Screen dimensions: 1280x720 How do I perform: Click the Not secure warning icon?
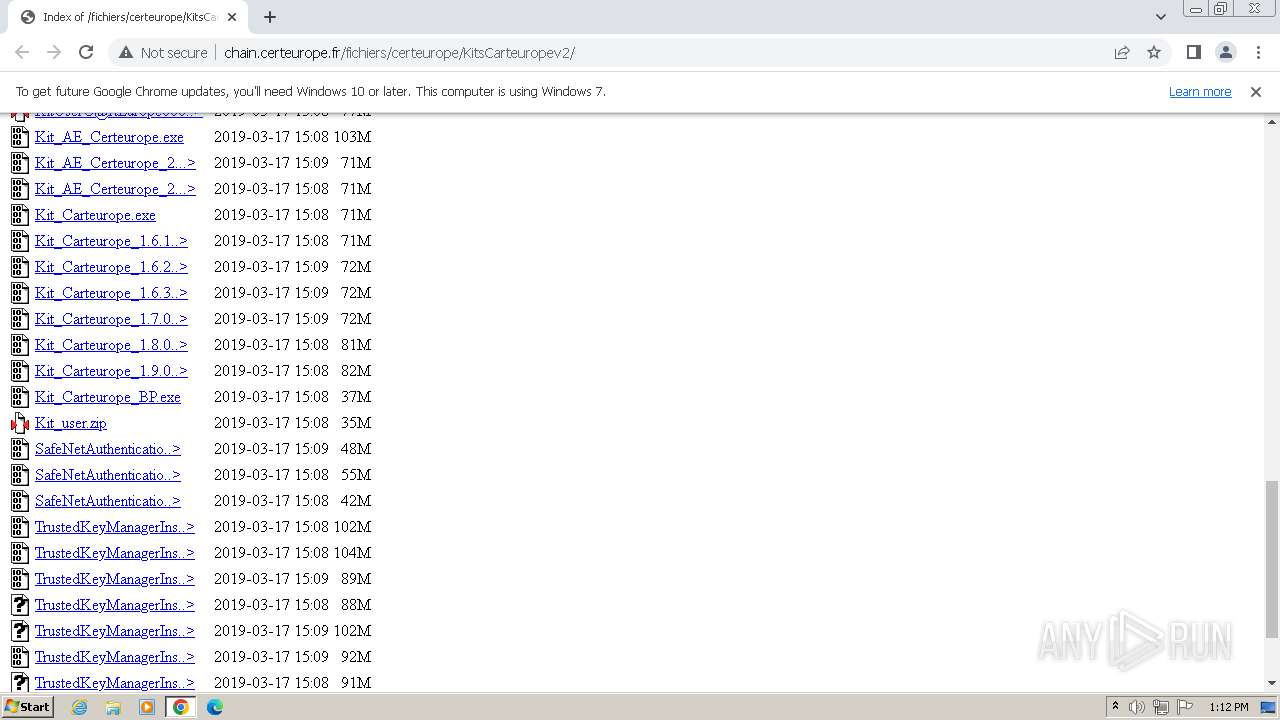(126, 52)
